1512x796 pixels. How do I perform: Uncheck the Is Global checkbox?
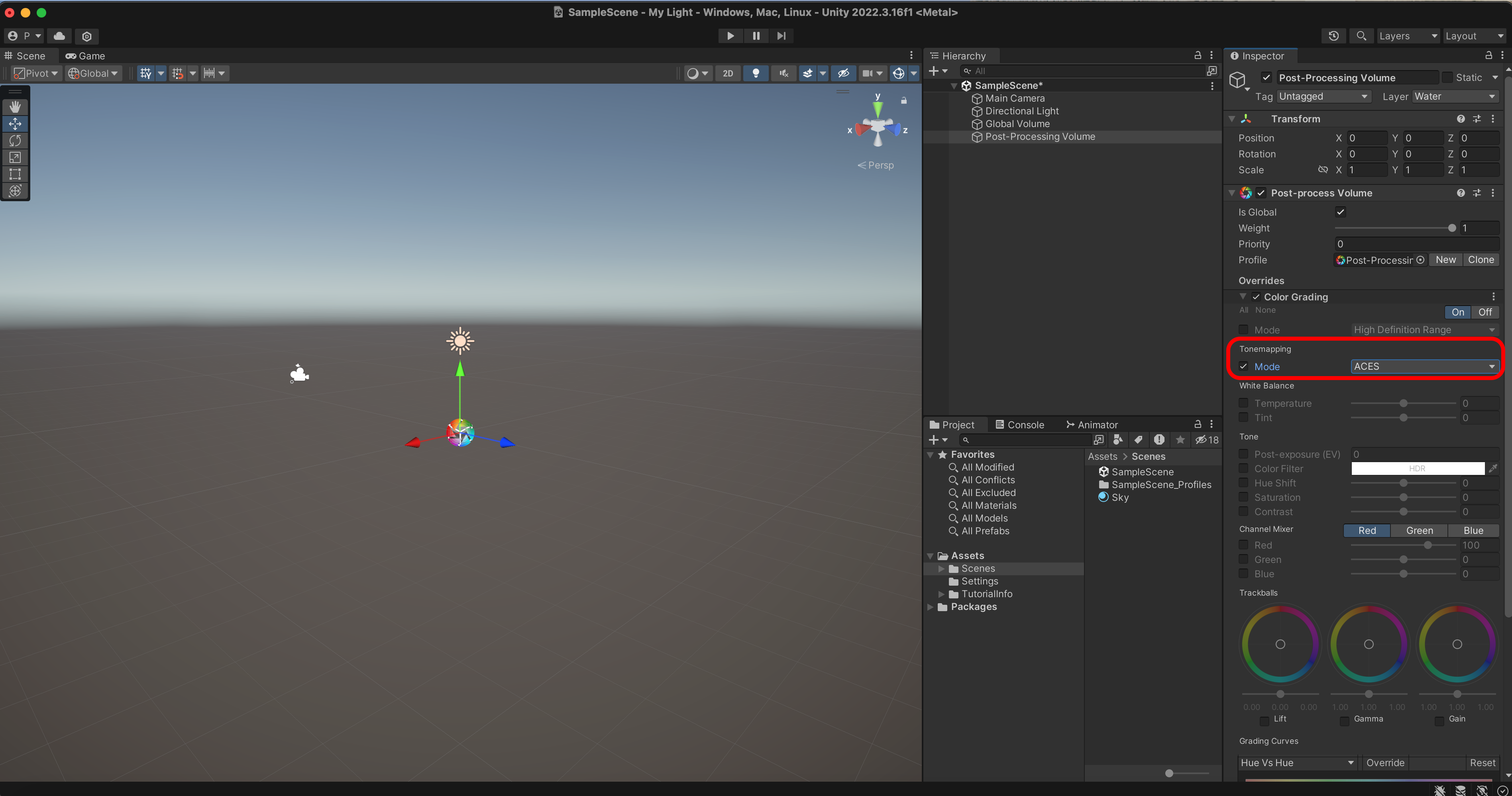(1340, 212)
